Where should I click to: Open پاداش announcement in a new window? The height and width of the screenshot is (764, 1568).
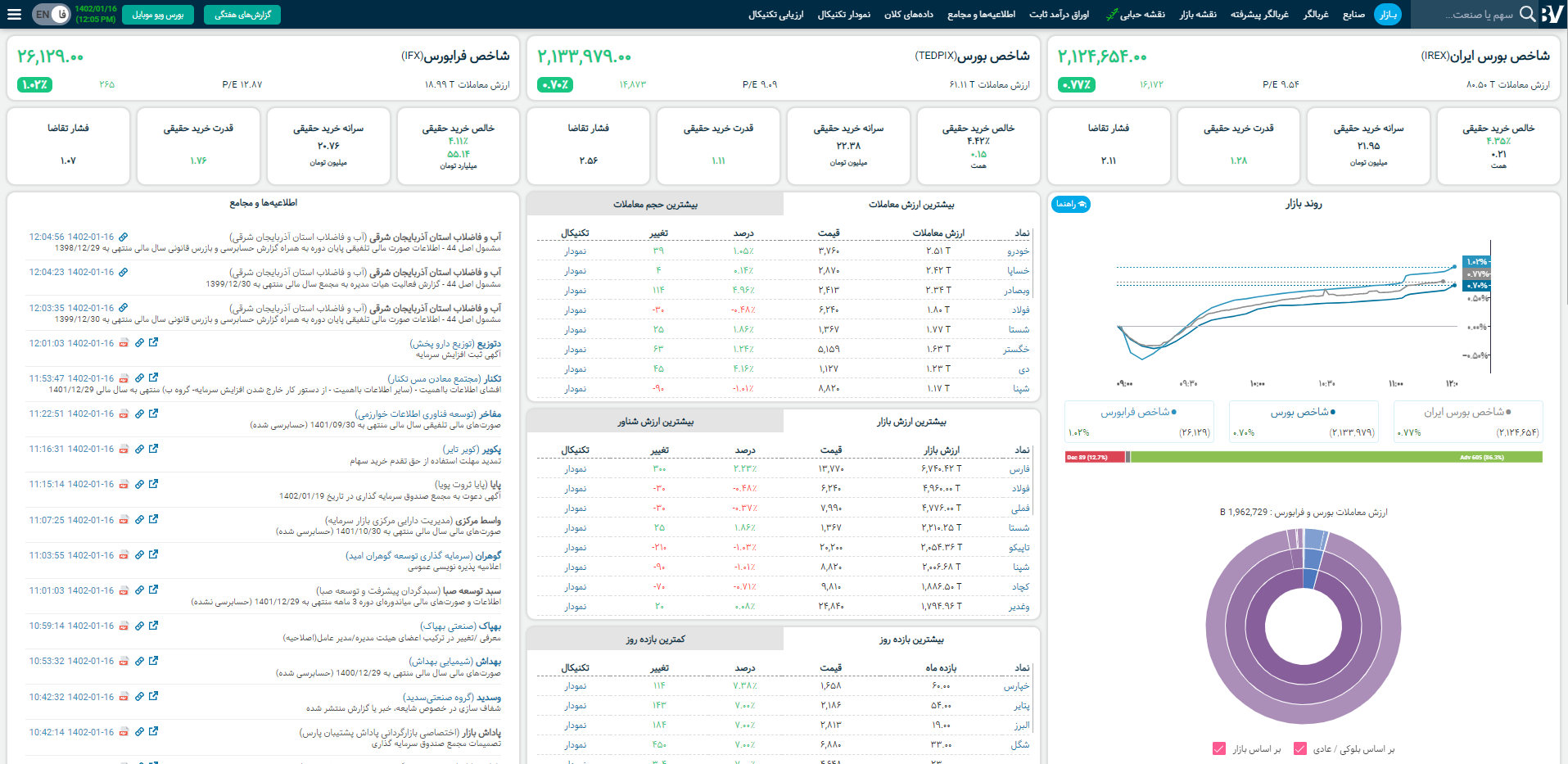coord(153,731)
